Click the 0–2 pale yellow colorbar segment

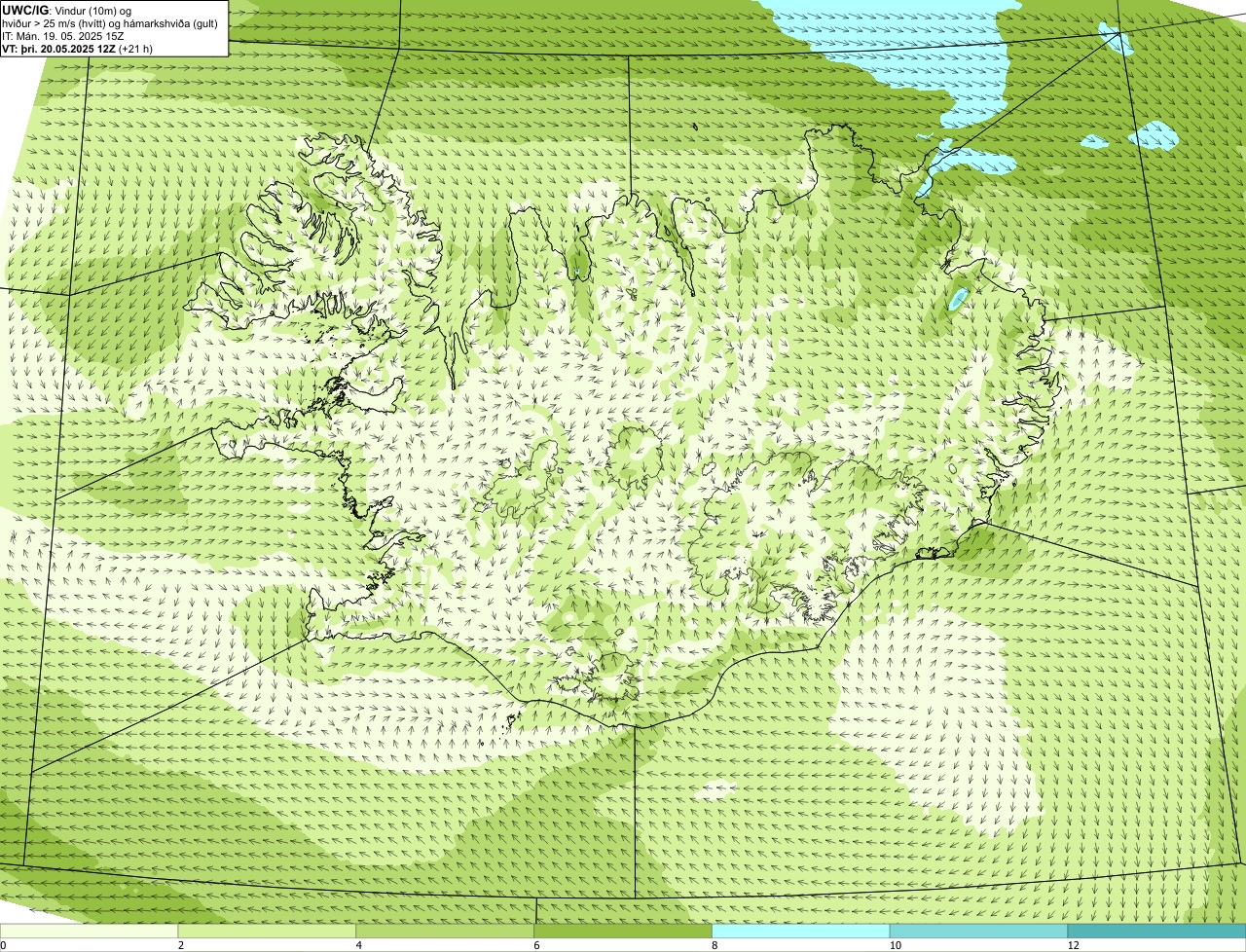[x=90, y=931]
